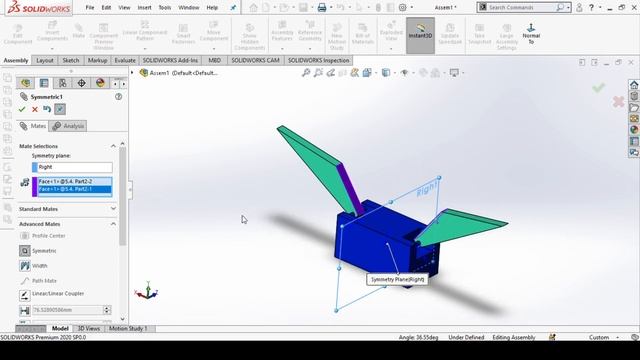This screenshot has width=640, height=360.
Task: Open the PropertyManager tab icon
Action: [x=44, y=83]
